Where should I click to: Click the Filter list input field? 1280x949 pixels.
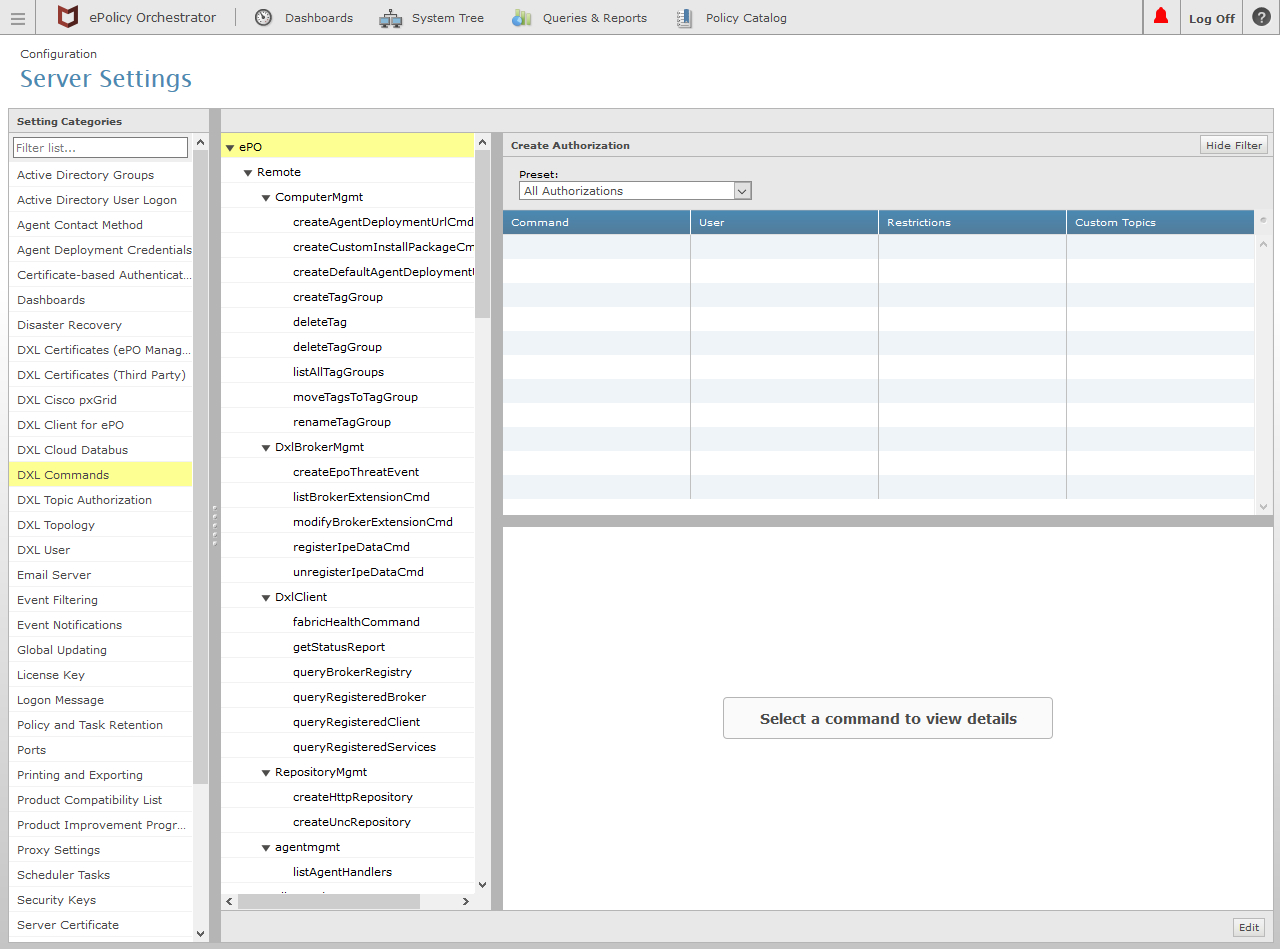click(x=100, y=148)
